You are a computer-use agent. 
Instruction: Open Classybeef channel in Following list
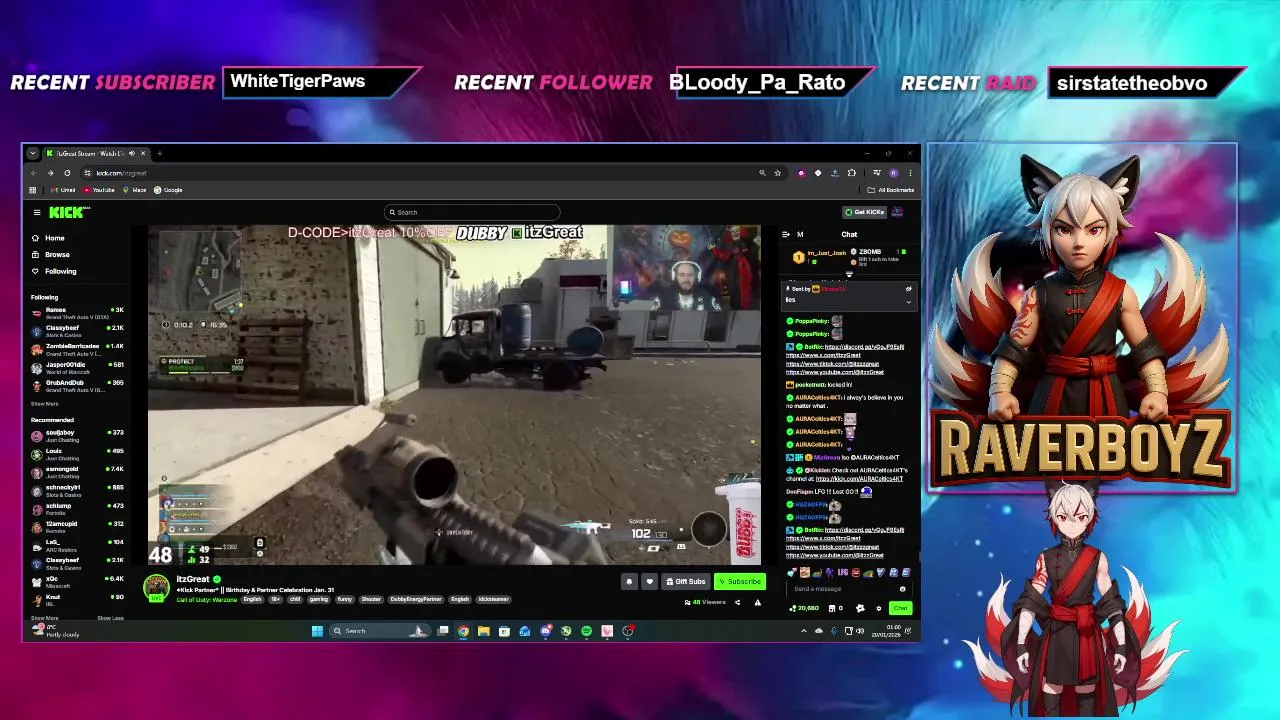click(x=77, y=331)
